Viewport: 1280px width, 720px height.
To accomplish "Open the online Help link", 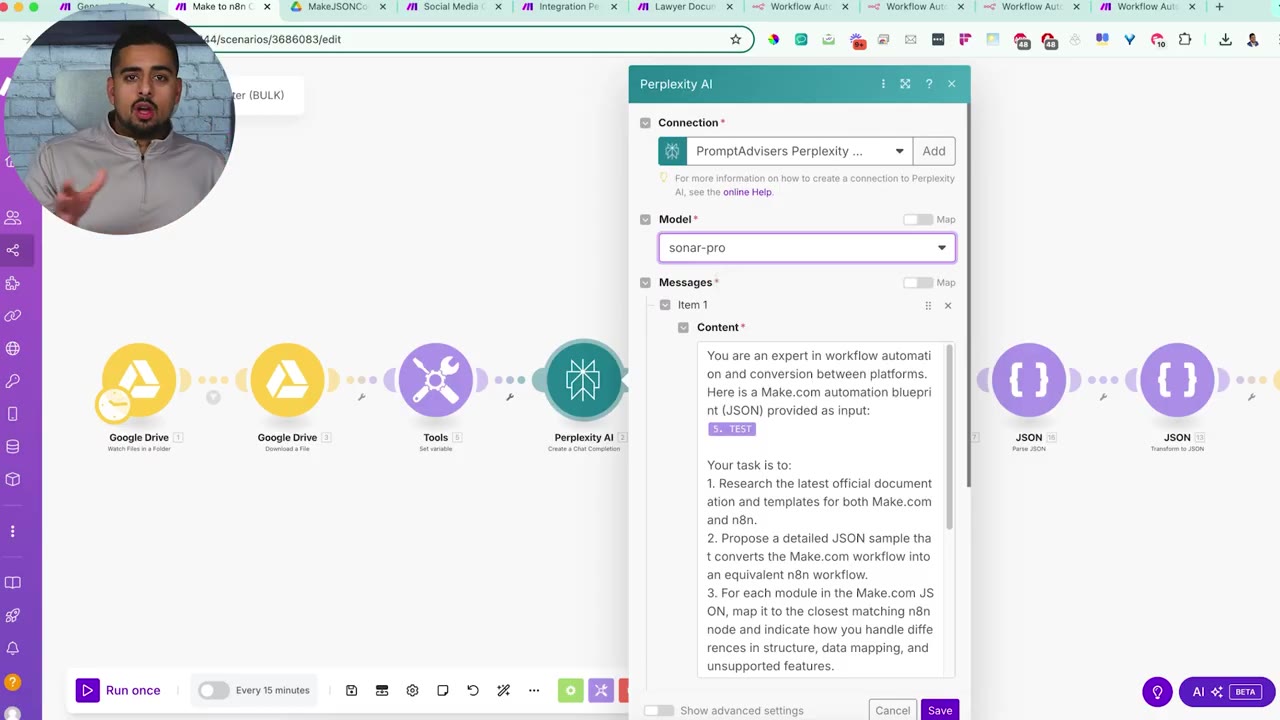I will click(748, 192).
